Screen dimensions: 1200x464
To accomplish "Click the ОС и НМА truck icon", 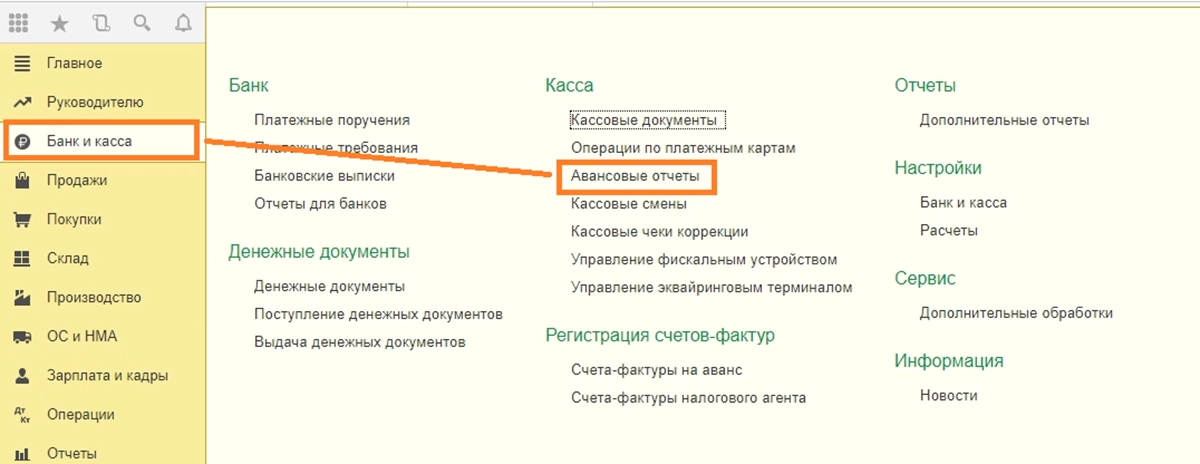I will pyautogui.click(x=22, y=336).
